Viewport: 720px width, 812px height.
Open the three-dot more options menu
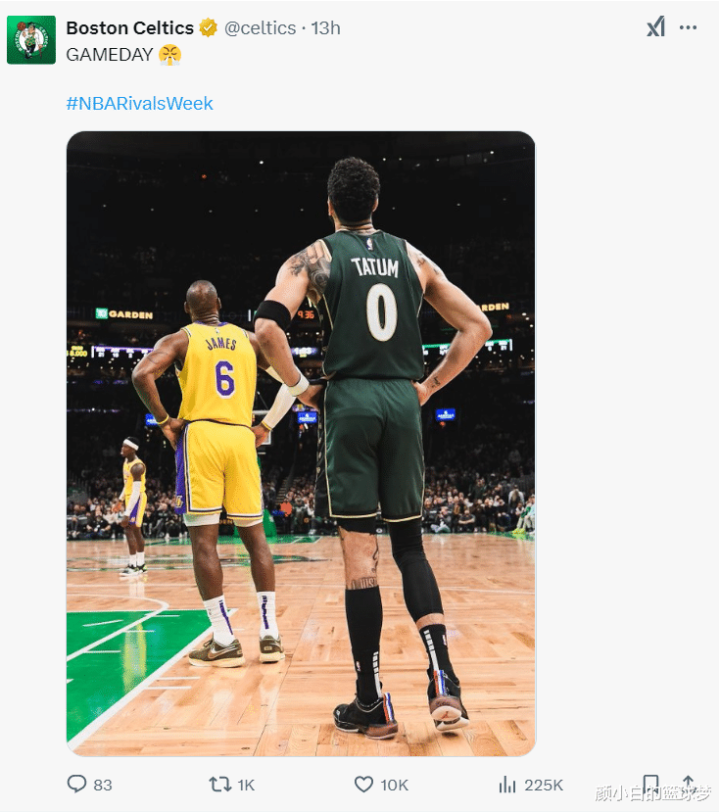coord(688,27)
